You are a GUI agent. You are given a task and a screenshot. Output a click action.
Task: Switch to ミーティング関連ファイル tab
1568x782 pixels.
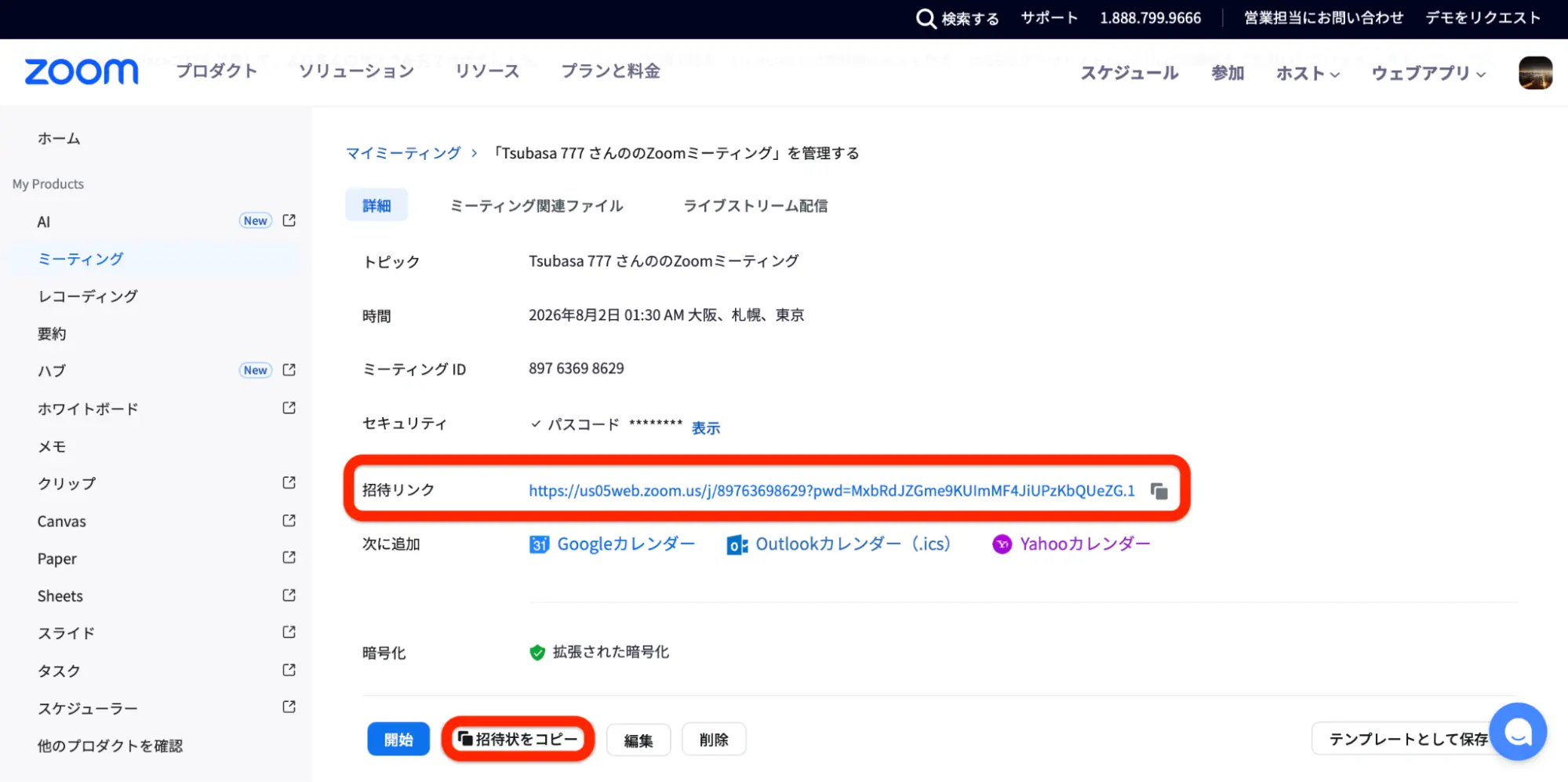[537, 206]
